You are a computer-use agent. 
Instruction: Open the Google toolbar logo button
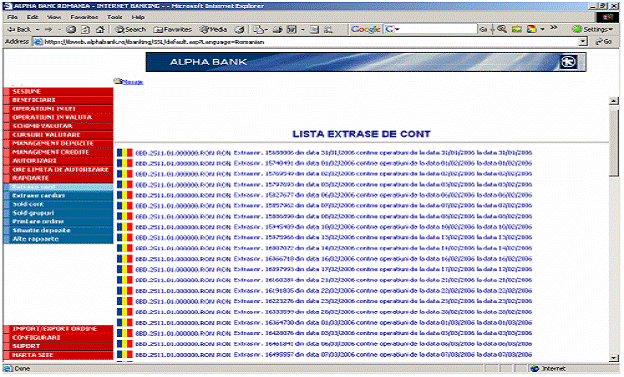point(365,29)
